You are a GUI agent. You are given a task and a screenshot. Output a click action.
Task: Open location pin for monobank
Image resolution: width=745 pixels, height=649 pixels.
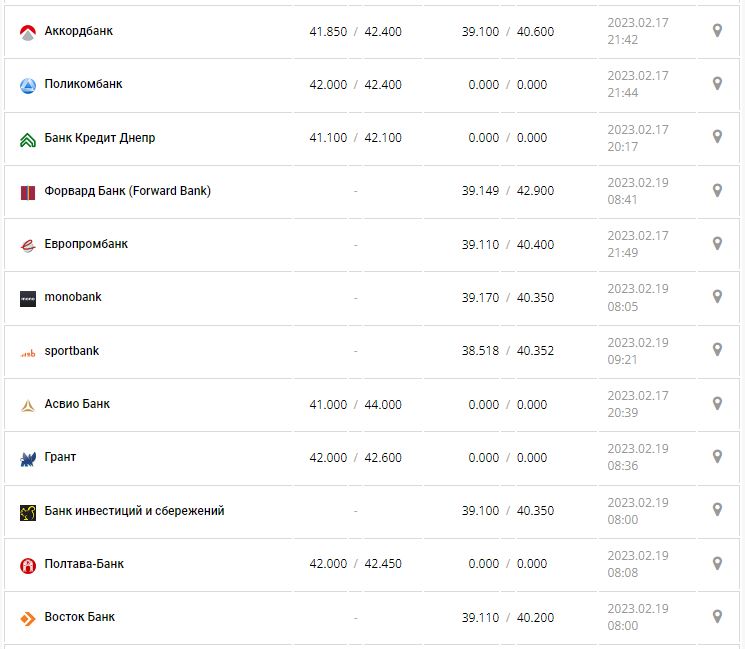[717, 297]
